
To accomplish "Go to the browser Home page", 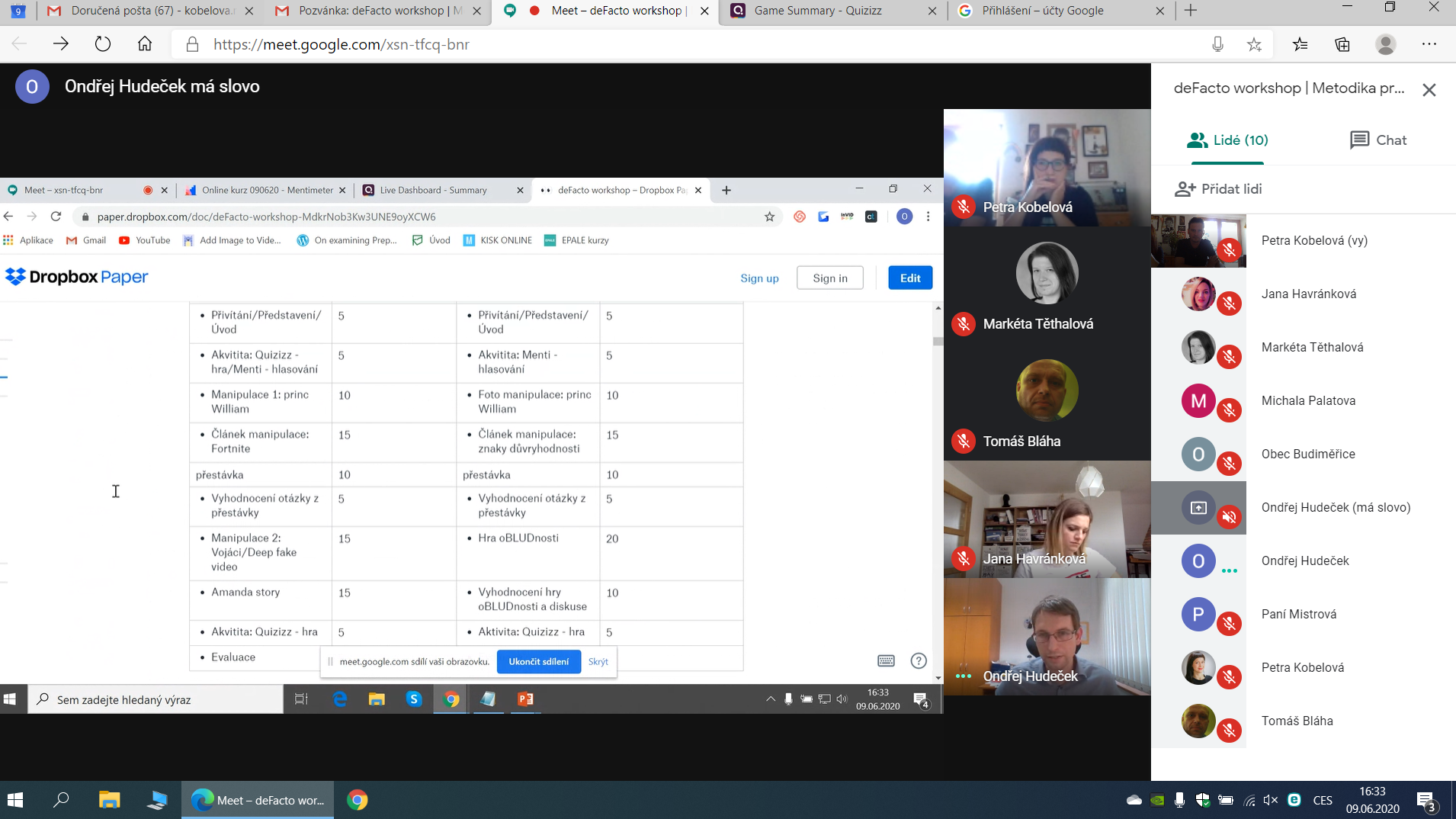I will click(x=144, y=44).
